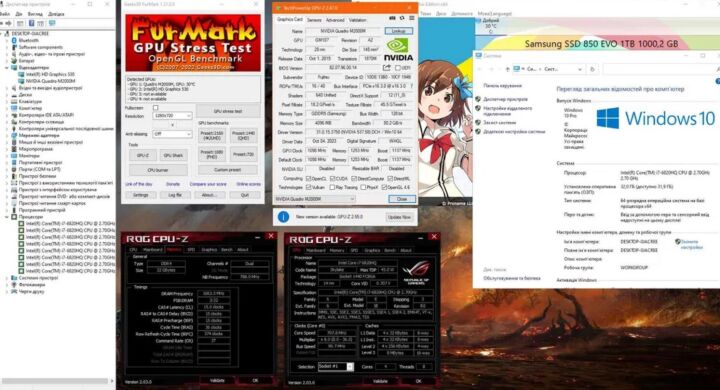Image resolution: width=720 pixels, height=390 pixels.
Task: Toggle Vulkan checkbox in GPU-Z
Action: click(x=309, y=187)
